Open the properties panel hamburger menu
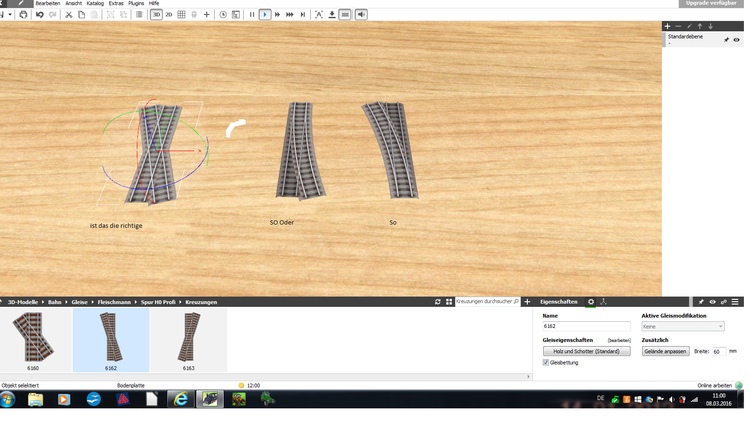This screenshot has width=750, height=421. (x=736, y=301)
